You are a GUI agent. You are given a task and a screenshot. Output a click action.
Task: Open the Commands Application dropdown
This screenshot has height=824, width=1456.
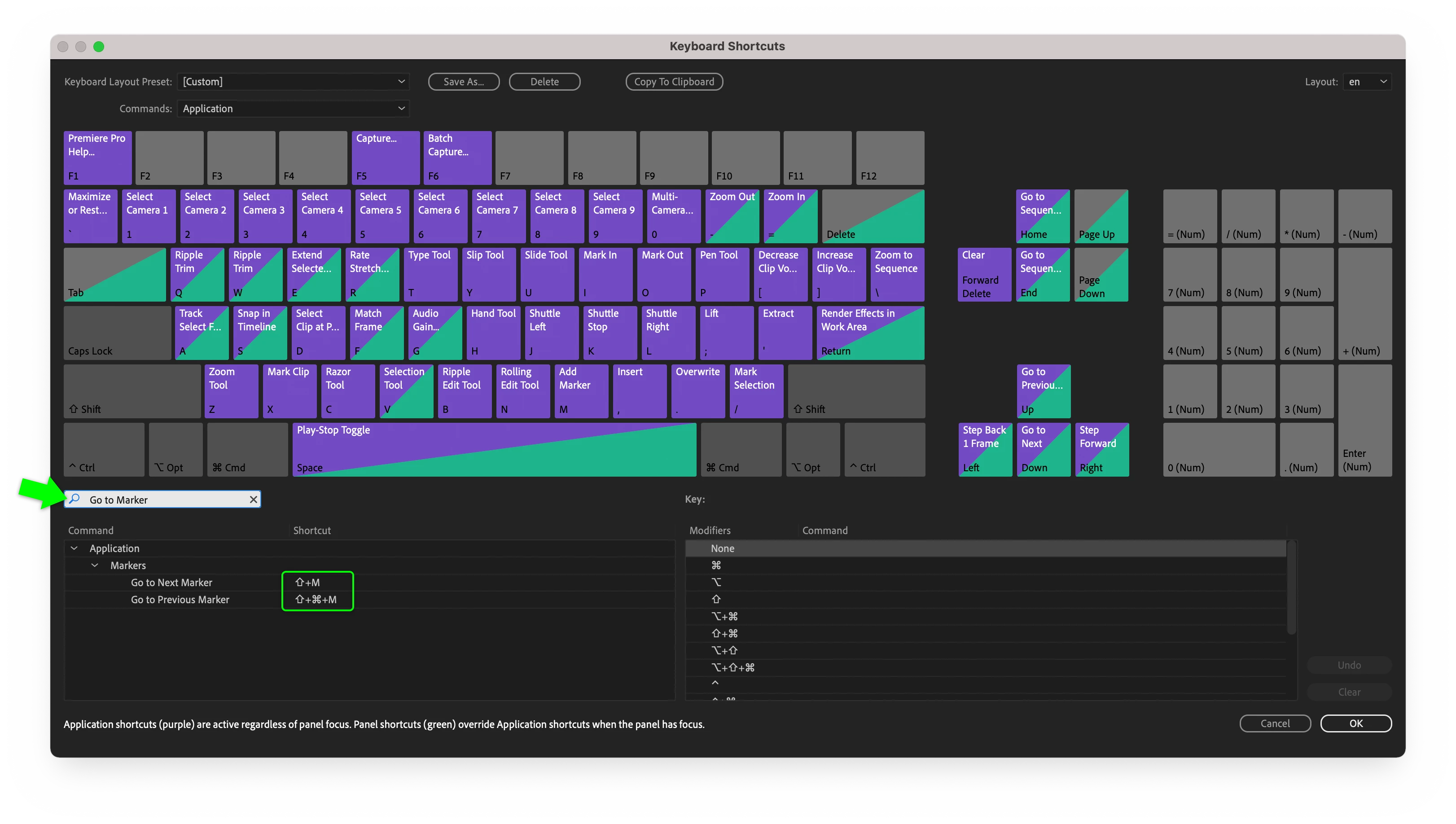[x=293, y=109]
